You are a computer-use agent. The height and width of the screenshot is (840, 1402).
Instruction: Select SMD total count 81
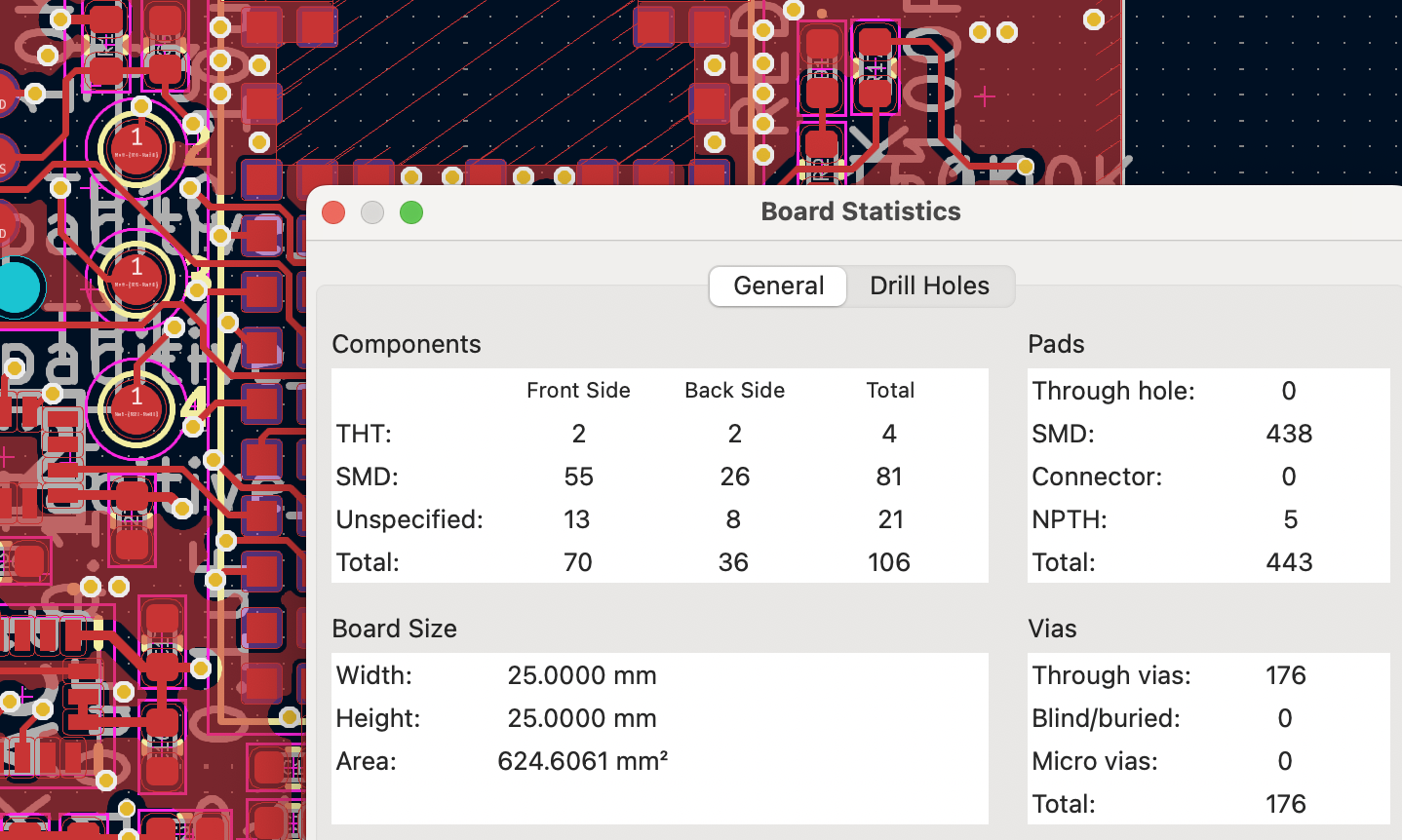889,477
